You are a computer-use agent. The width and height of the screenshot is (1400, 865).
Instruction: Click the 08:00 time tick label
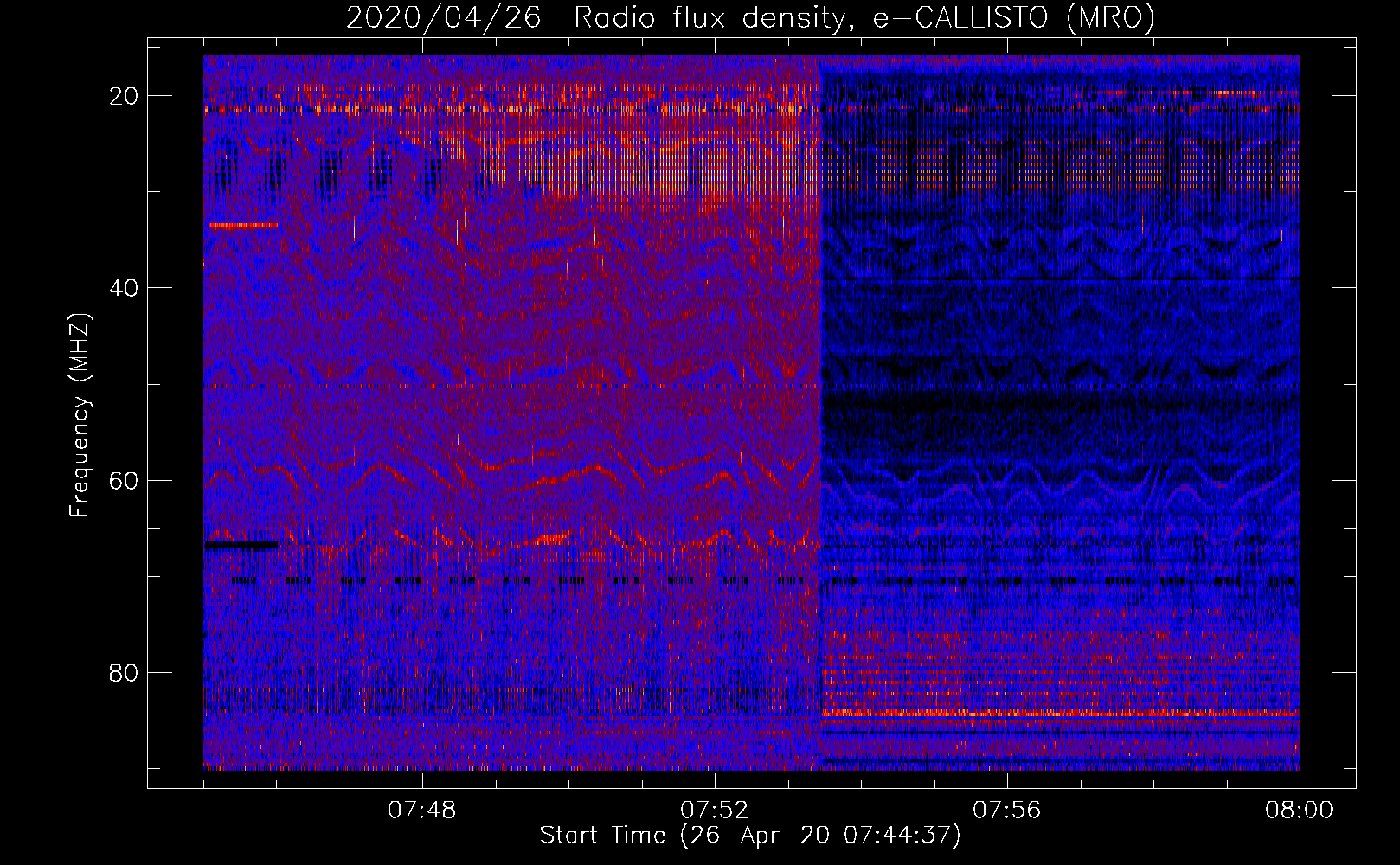point(1299,811)
